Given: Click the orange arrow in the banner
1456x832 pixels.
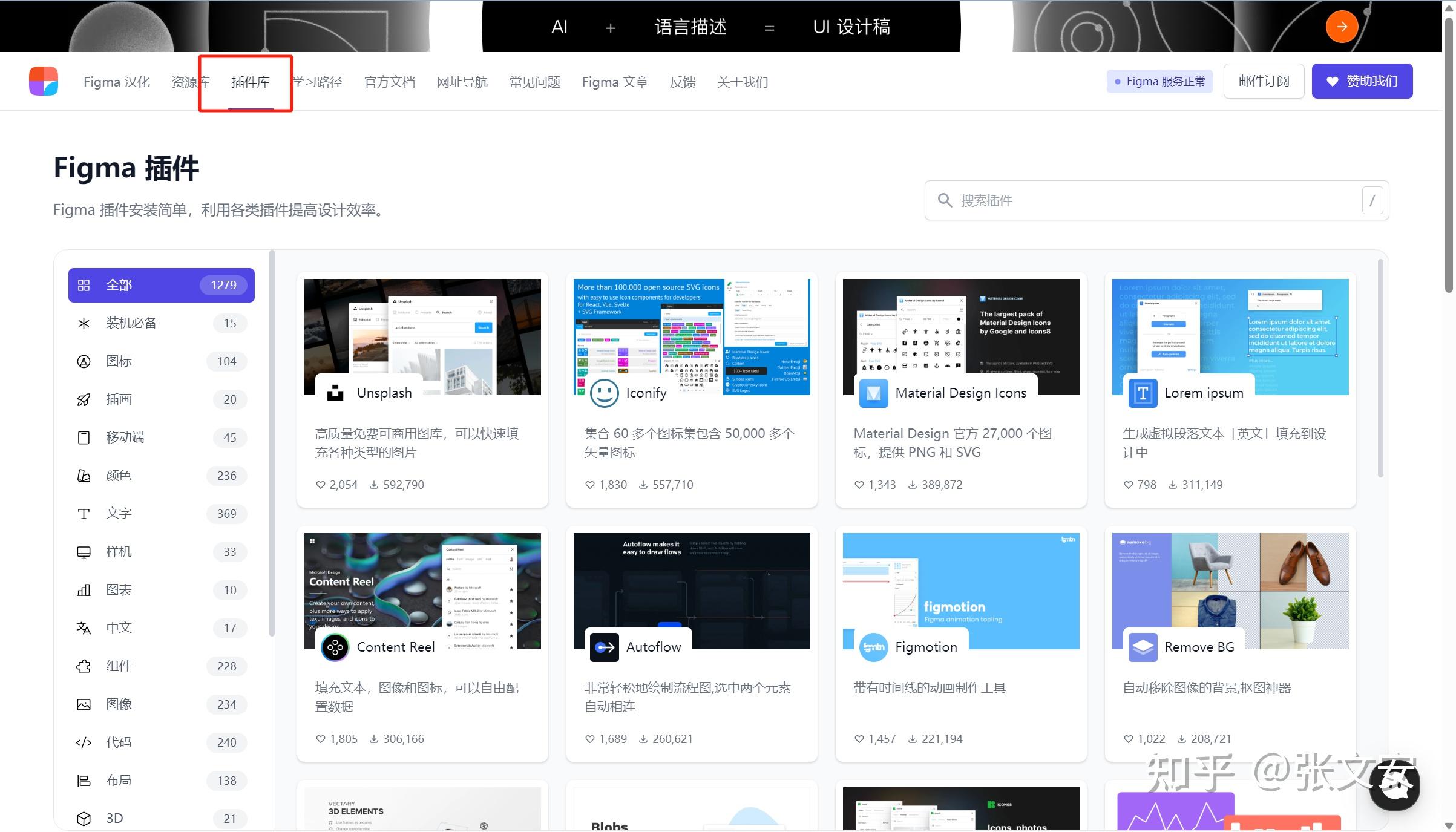Looking at the screenshot, I should pos(1341,26).
